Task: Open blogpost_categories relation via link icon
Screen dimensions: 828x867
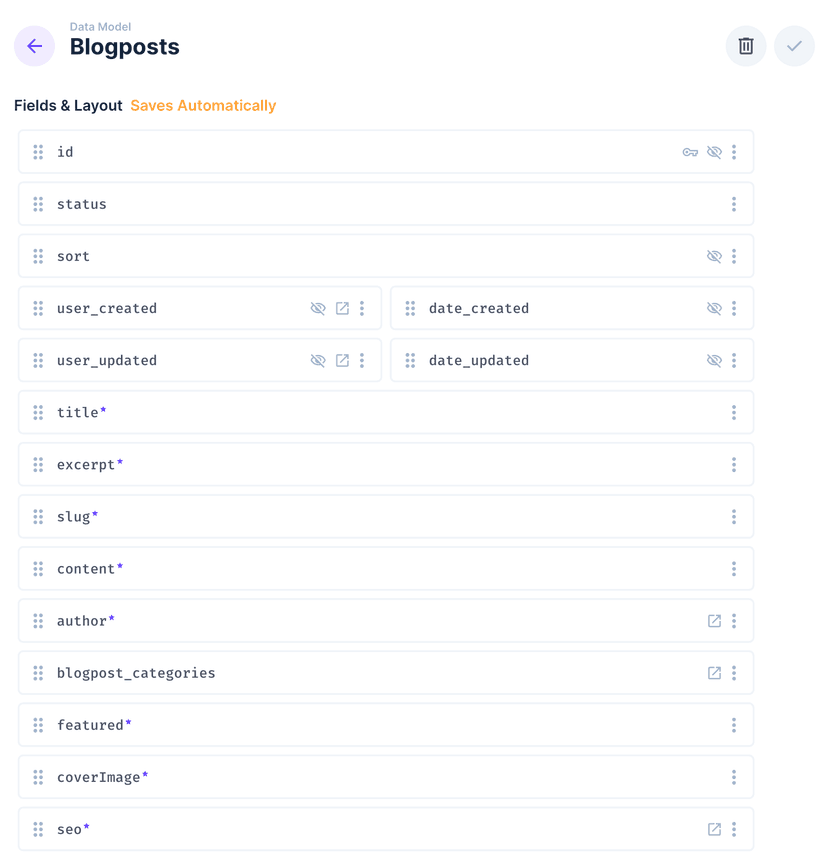Action: click(714, 672)
